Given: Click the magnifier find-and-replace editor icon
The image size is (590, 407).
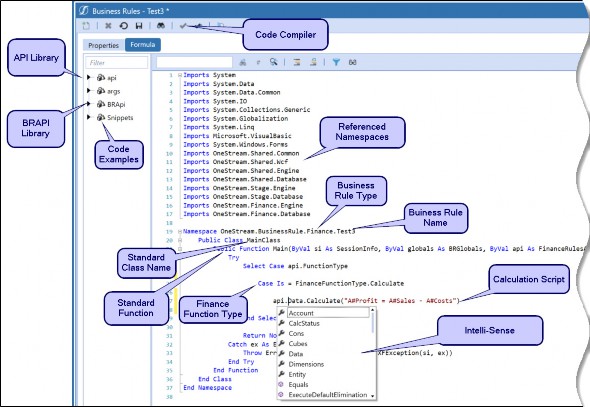Looking at the screenshot, I should (x=274, y=62).
